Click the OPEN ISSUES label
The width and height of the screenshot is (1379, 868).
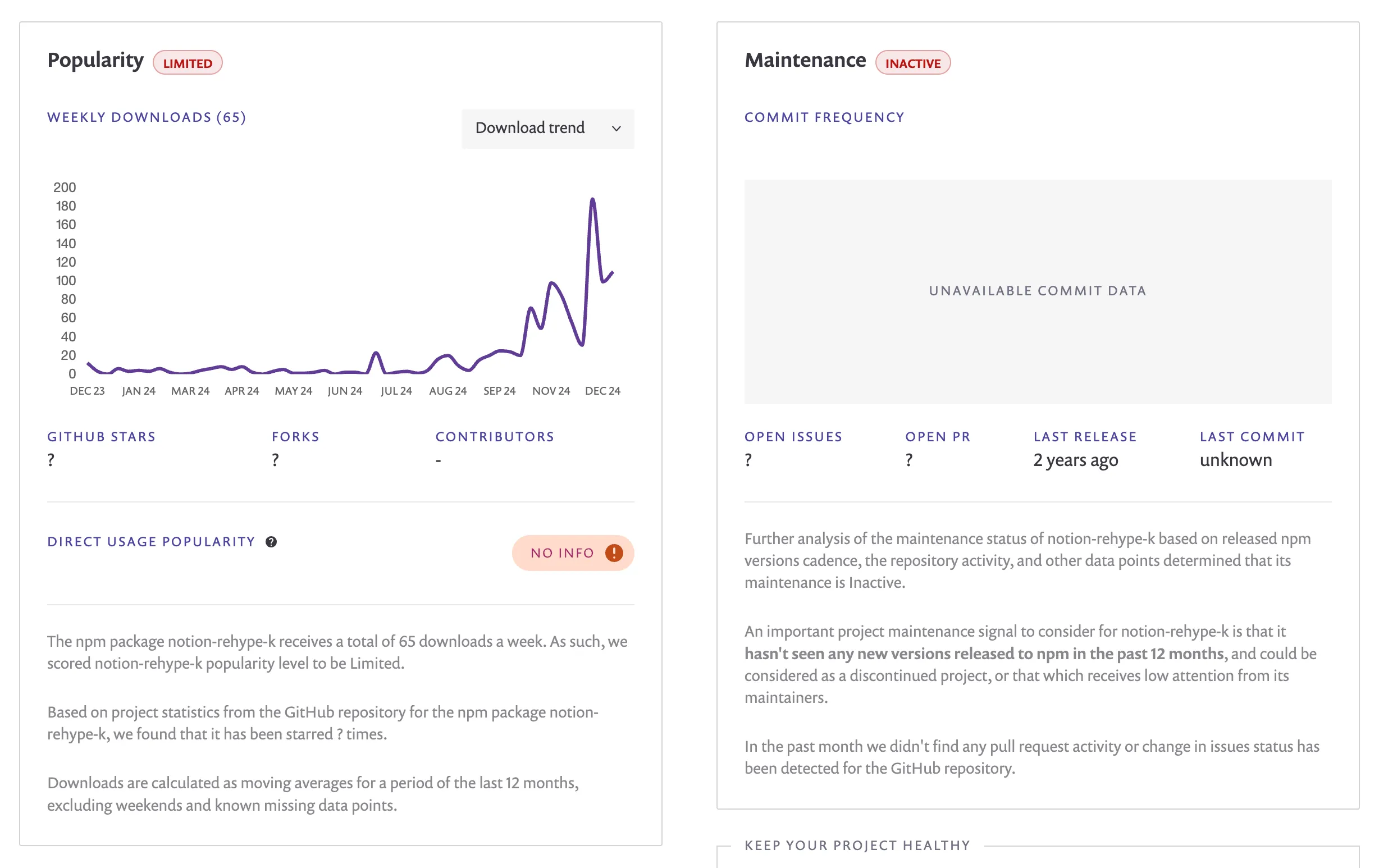794,436
